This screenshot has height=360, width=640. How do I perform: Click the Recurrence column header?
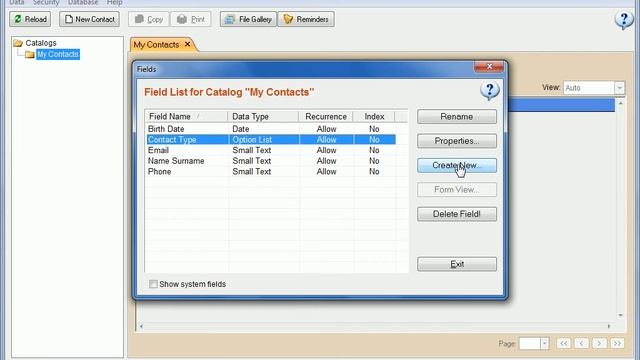[x=326, y=116]
